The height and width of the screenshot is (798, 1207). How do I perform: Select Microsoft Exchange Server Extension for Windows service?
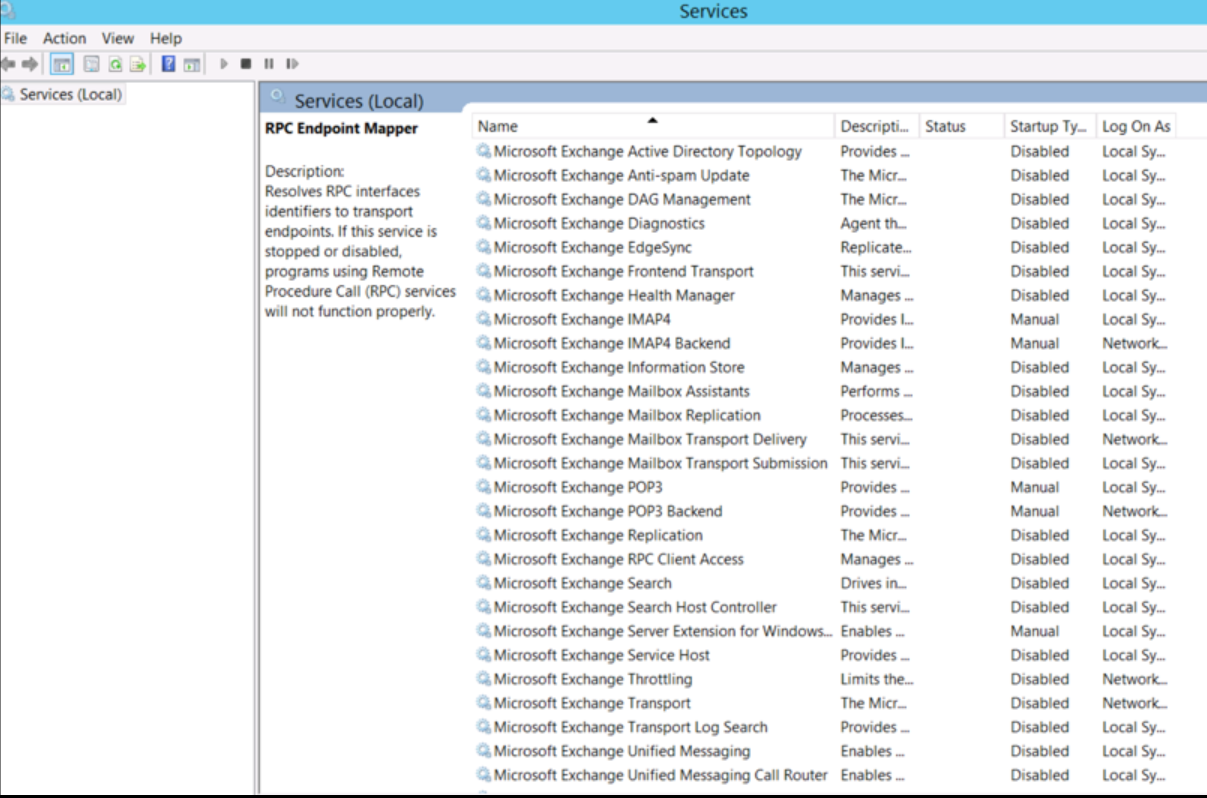[663, 632]
